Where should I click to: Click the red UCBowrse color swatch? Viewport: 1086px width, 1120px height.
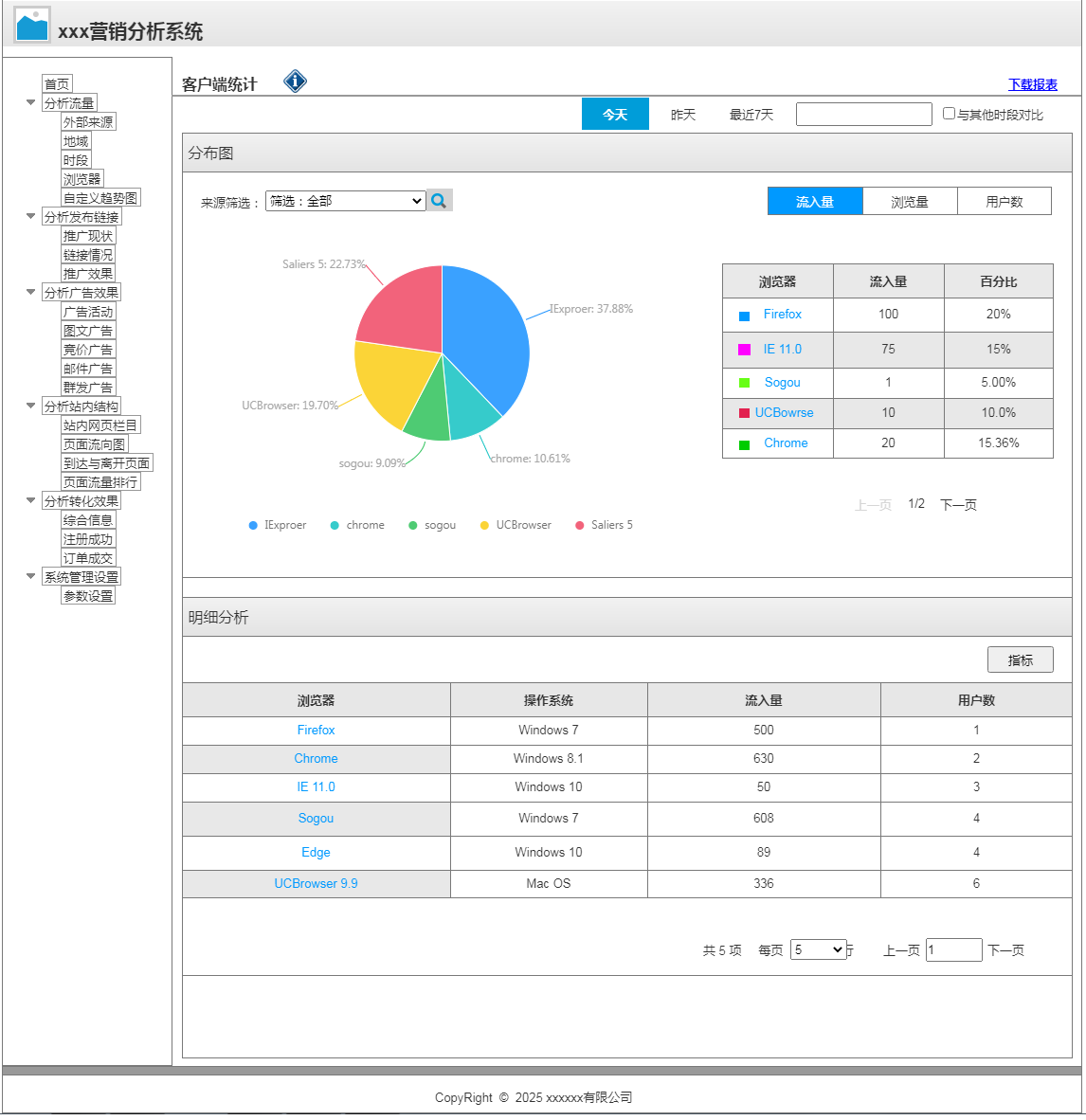744,413
